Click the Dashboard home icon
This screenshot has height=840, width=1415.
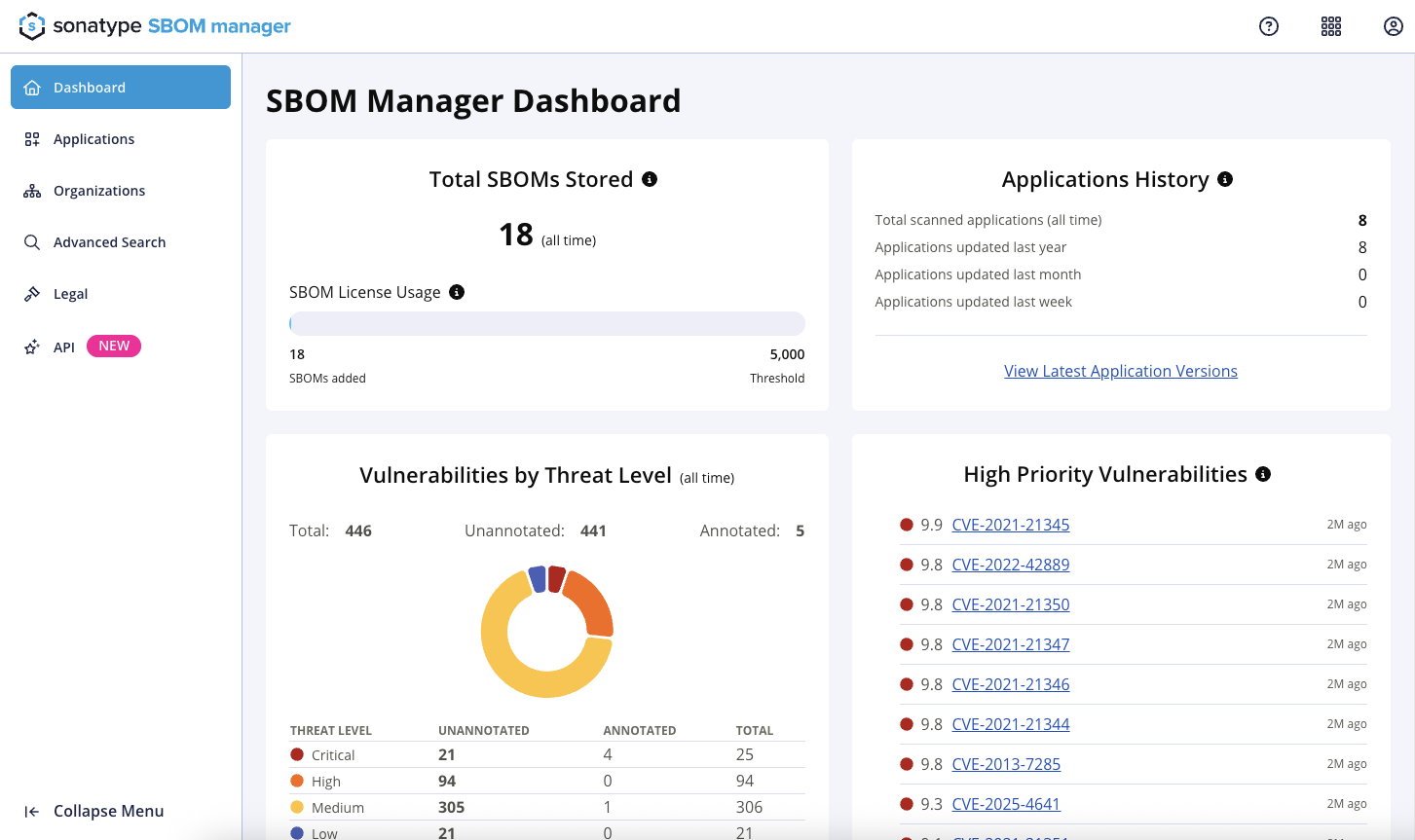click(x=32, y=88)
